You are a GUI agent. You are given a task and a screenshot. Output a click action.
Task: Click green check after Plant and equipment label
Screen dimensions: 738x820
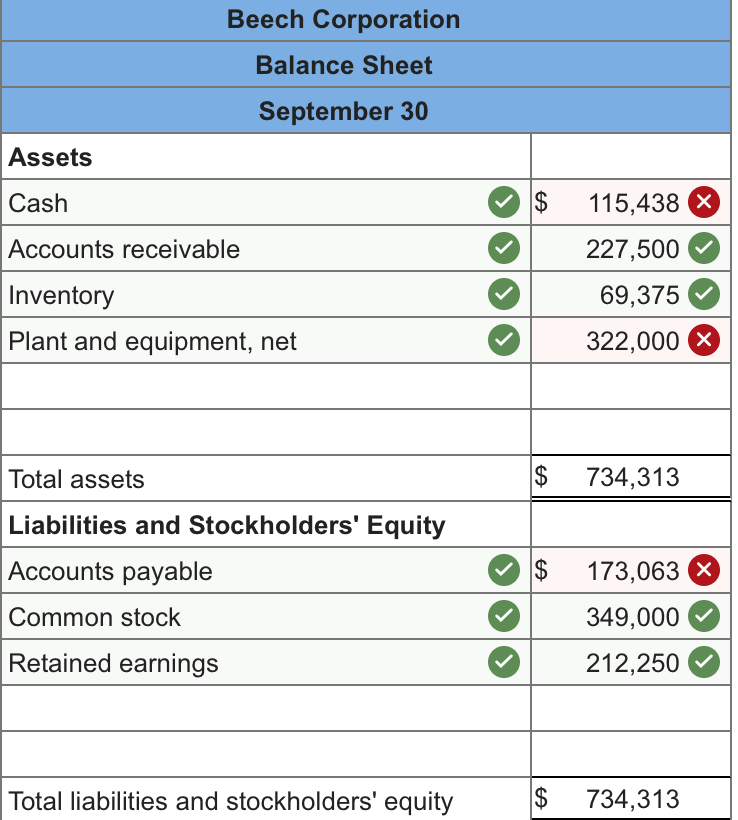click(x=504, y=341)
